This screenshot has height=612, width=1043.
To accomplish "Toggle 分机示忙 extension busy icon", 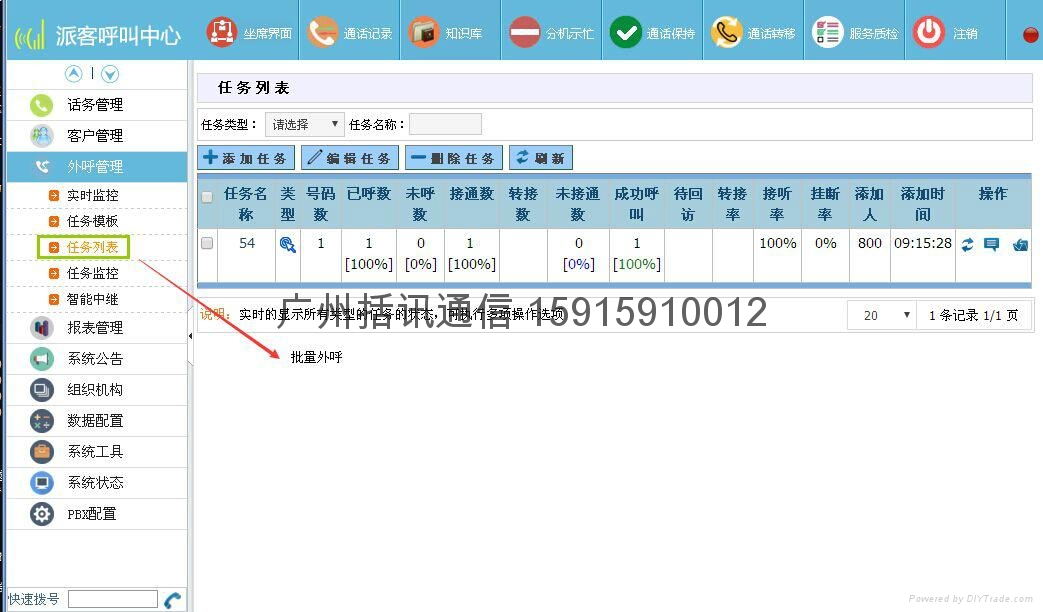I will [525, 31].
